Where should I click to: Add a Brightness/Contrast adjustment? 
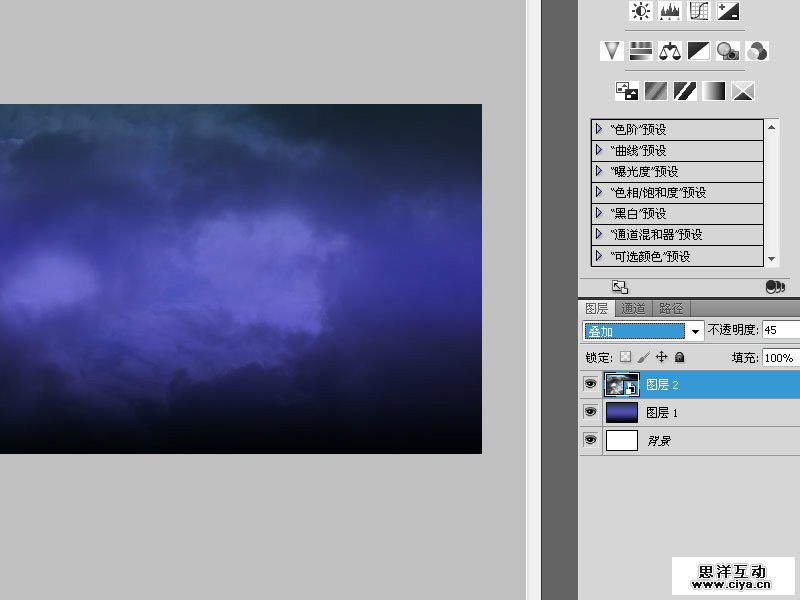[641, 11]
